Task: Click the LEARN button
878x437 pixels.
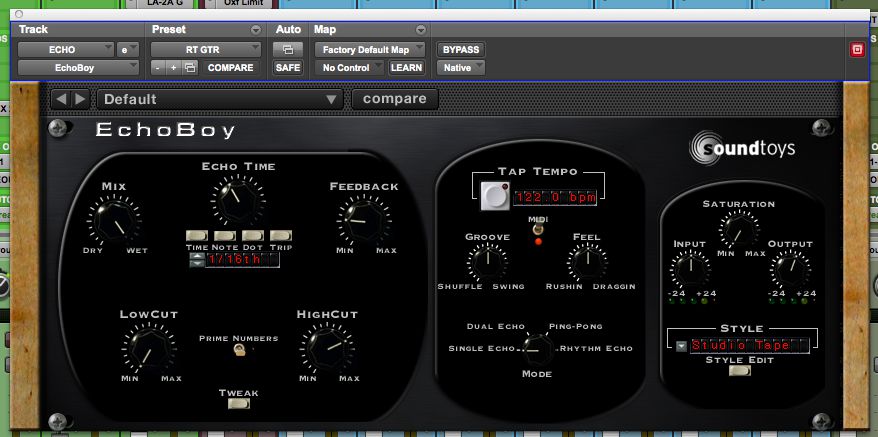Action: coord(407,68)
